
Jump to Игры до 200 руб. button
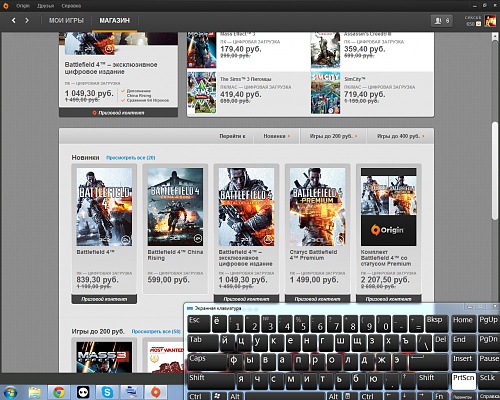click(x=333, y=136)
